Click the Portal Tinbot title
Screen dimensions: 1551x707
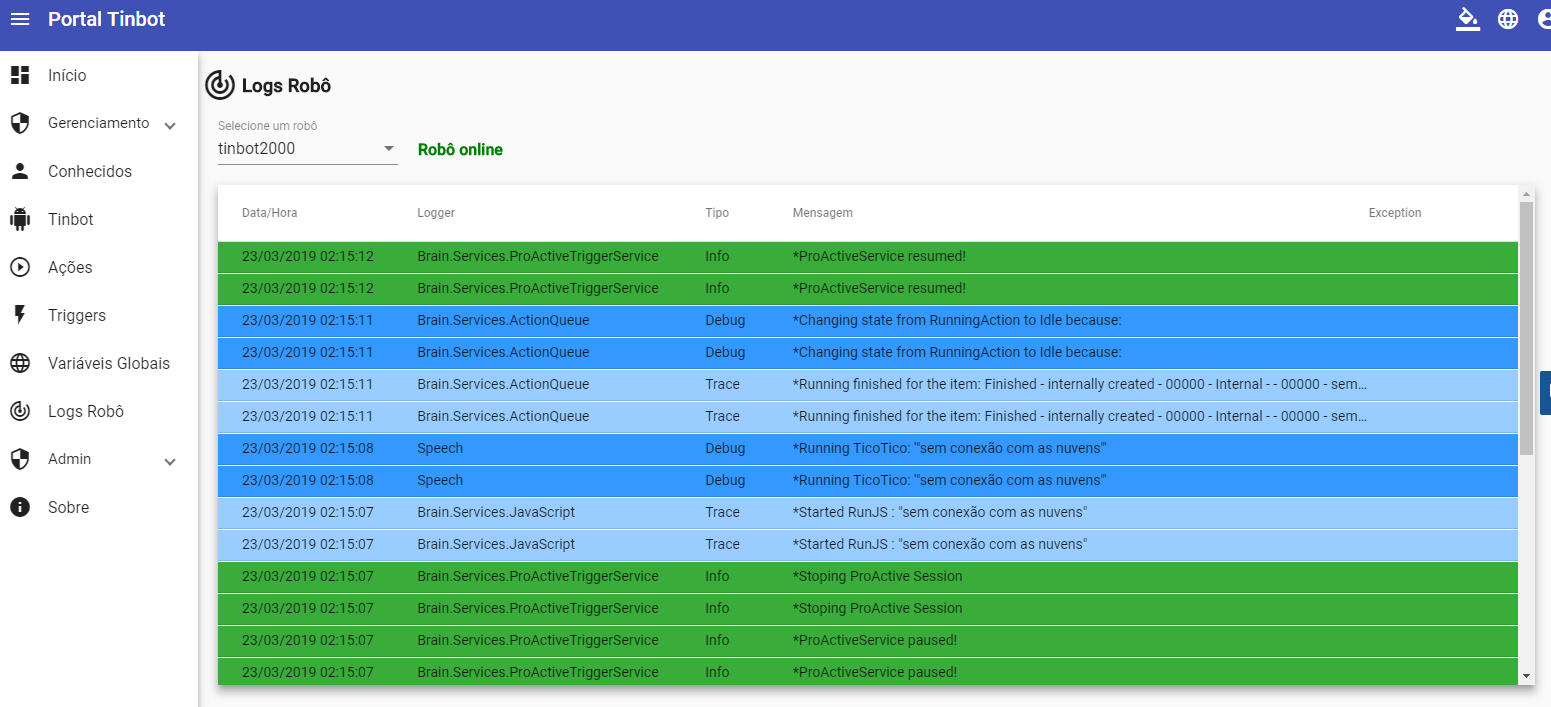click(107, 19)
